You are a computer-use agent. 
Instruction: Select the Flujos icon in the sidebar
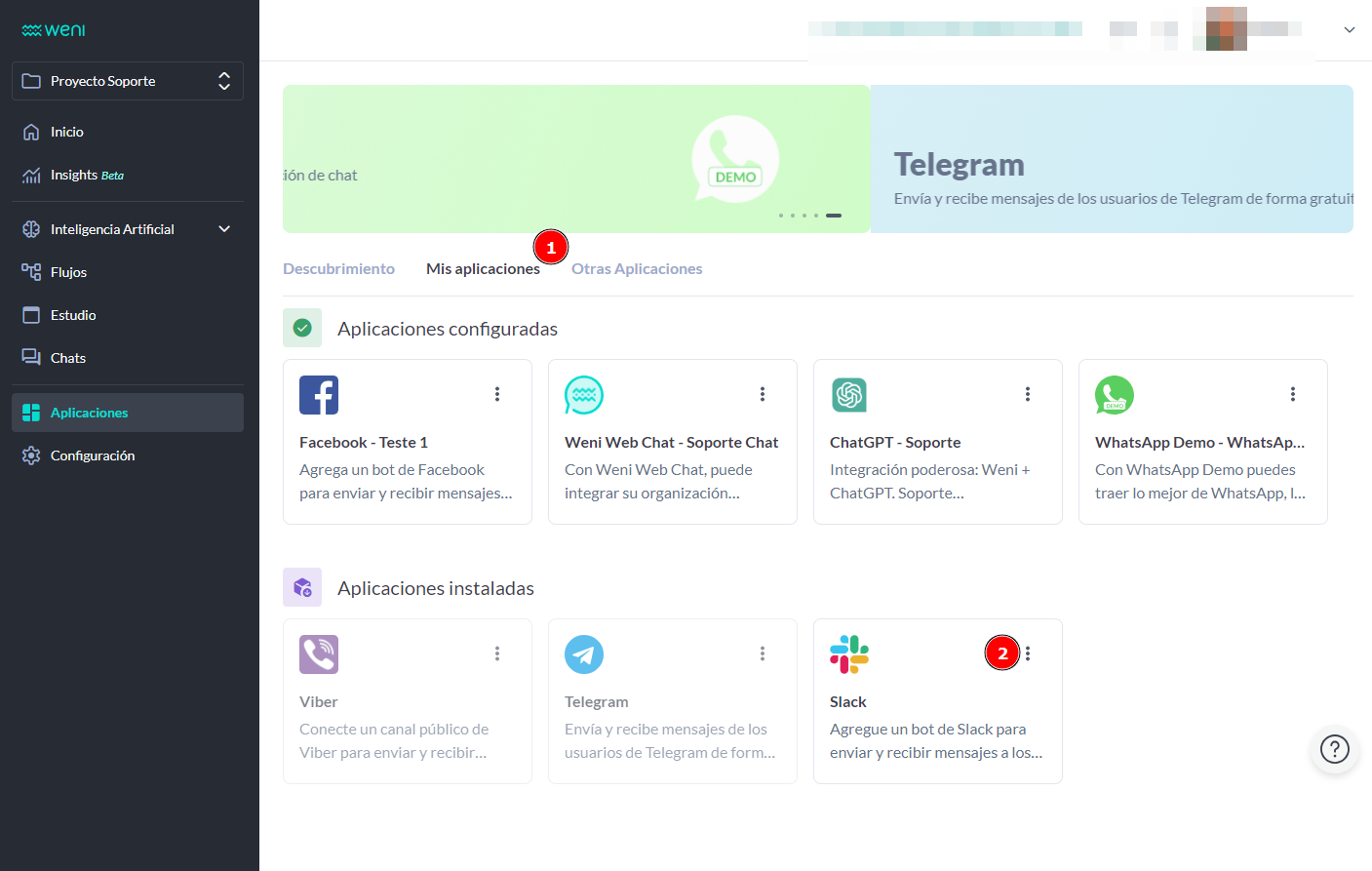coord(30,271)
